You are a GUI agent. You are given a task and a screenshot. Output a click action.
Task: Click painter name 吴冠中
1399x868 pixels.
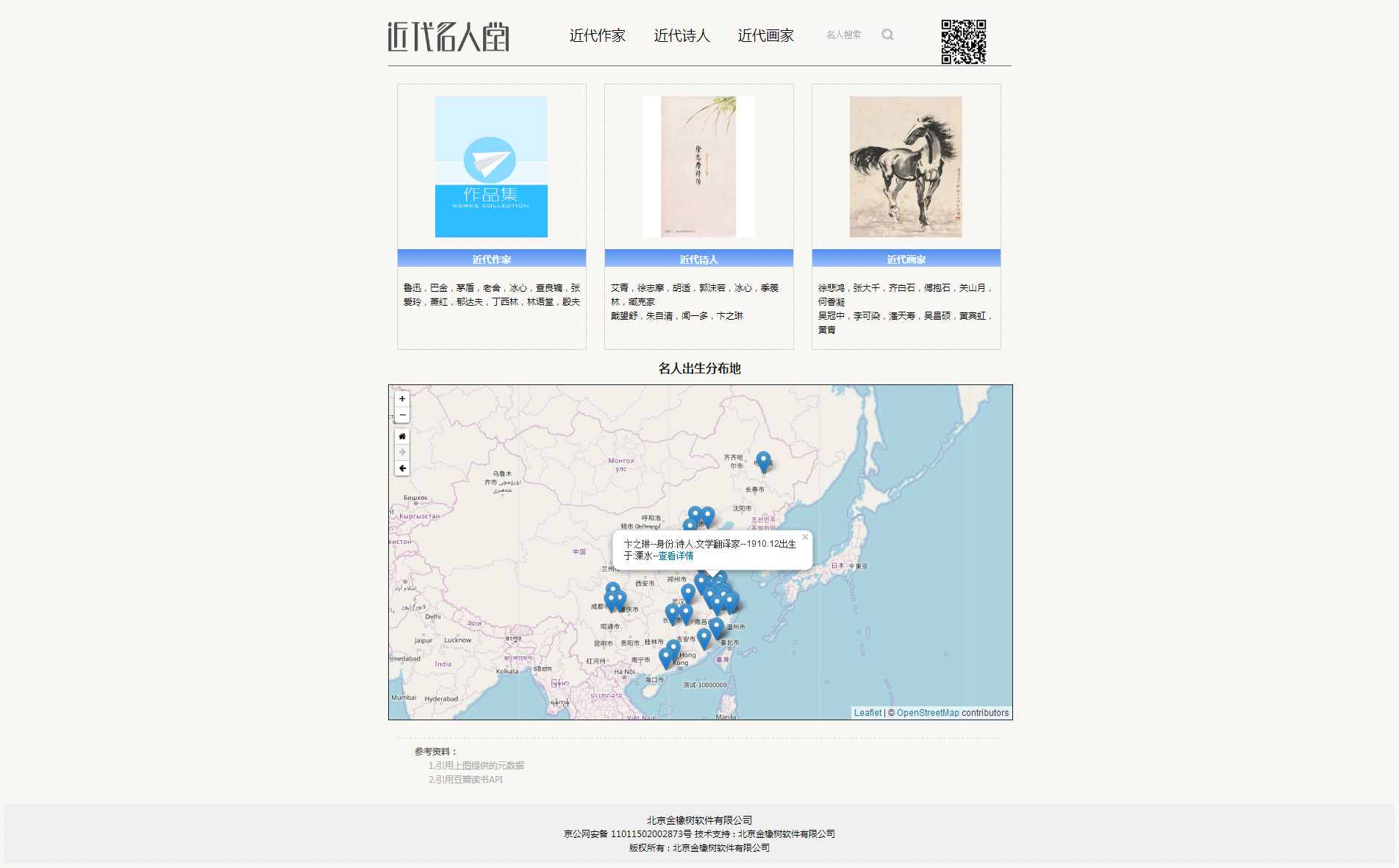point(831,315)
